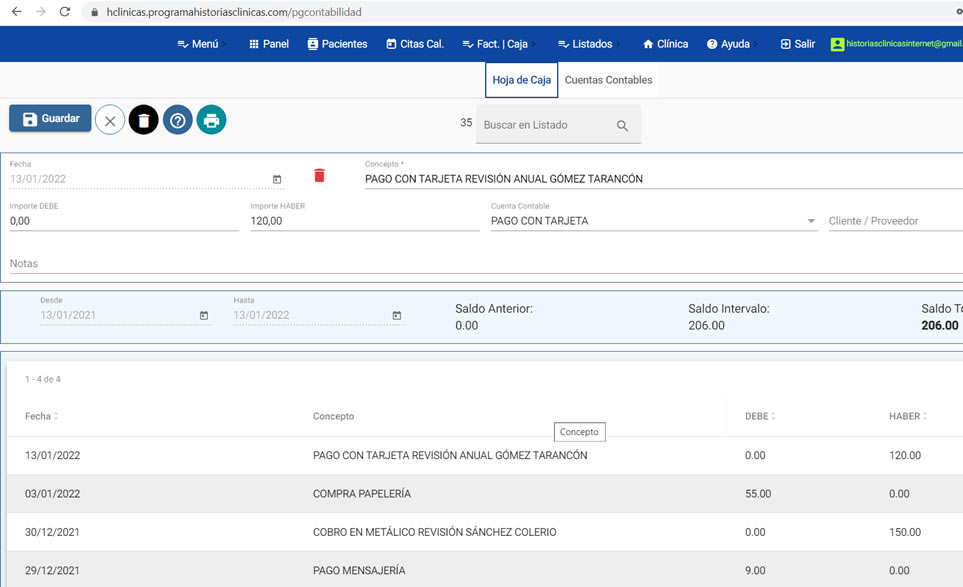Print using the teal printer icon
963x587 pixels.
[x=211, y=120]
